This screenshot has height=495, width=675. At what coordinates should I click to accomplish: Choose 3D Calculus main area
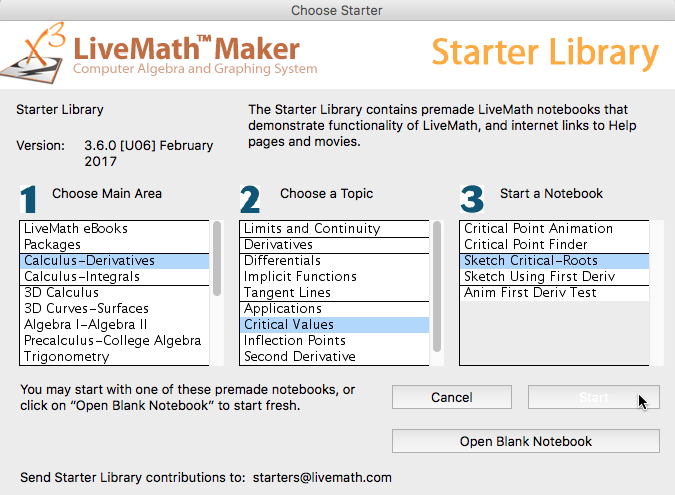click(x=115, y=293)
